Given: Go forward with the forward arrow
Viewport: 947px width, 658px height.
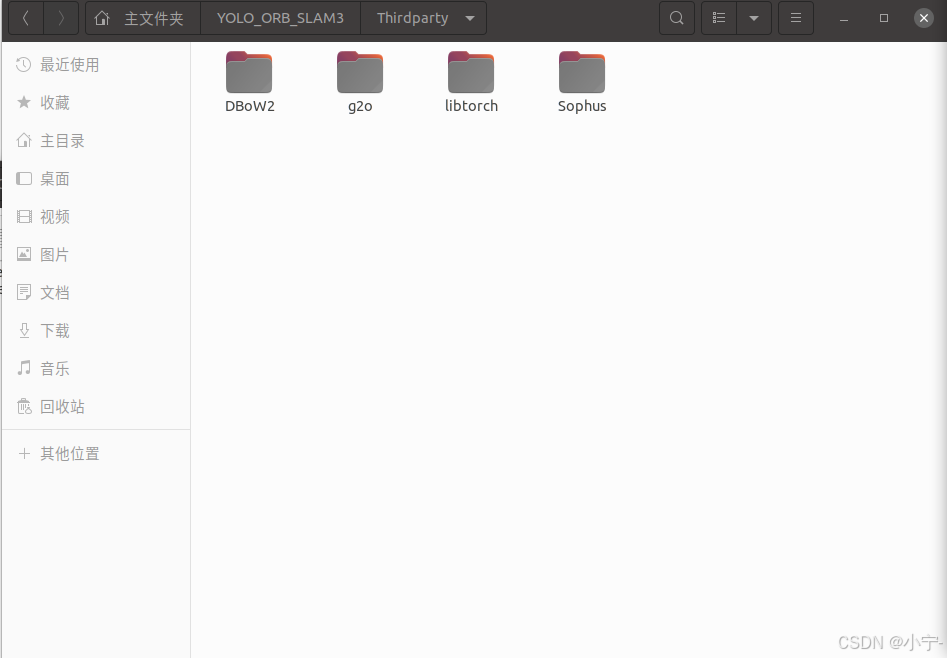Looking at the screenshot, I should click(61, 18).
